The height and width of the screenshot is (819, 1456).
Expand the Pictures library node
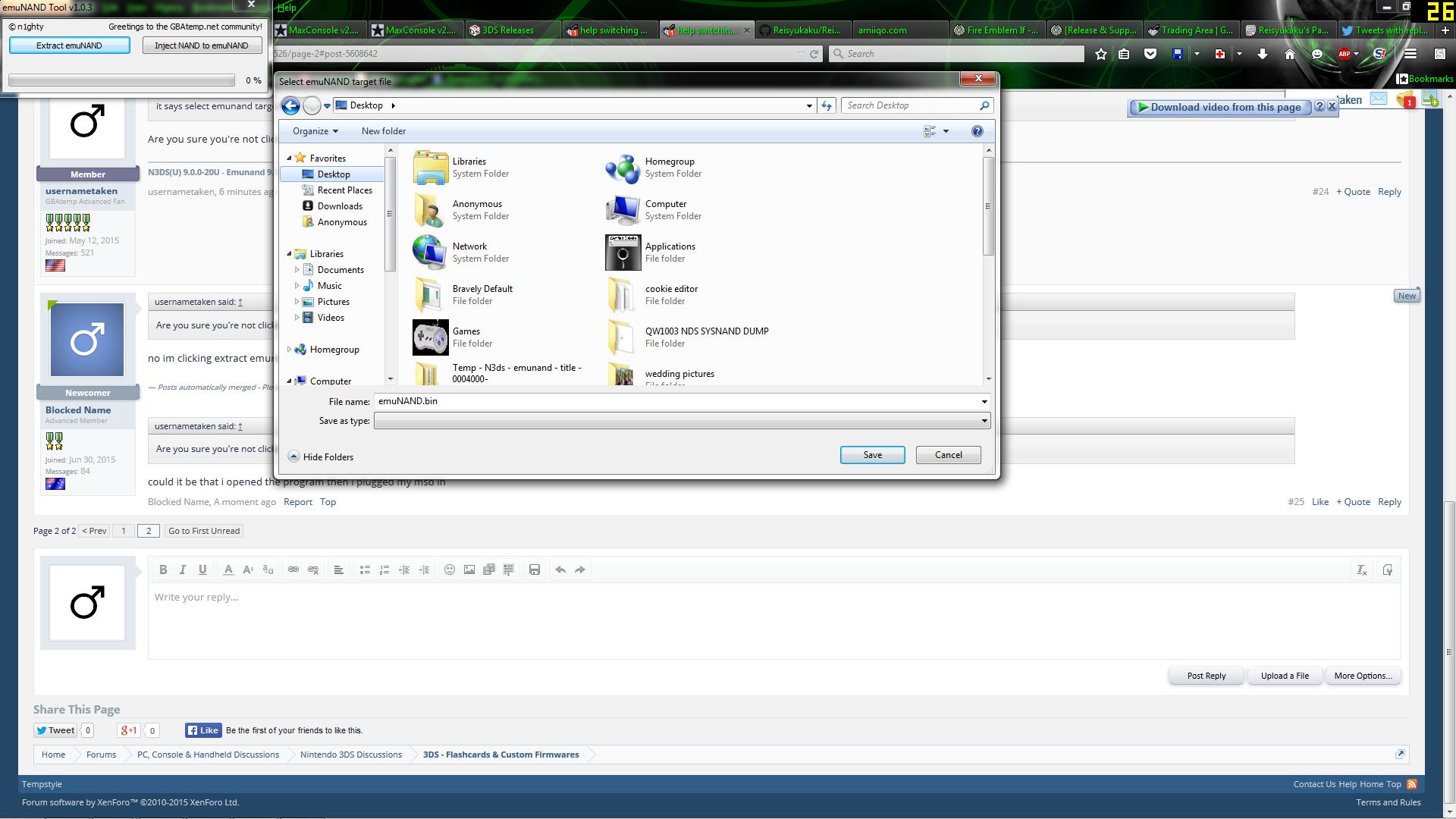coord(297,302)
